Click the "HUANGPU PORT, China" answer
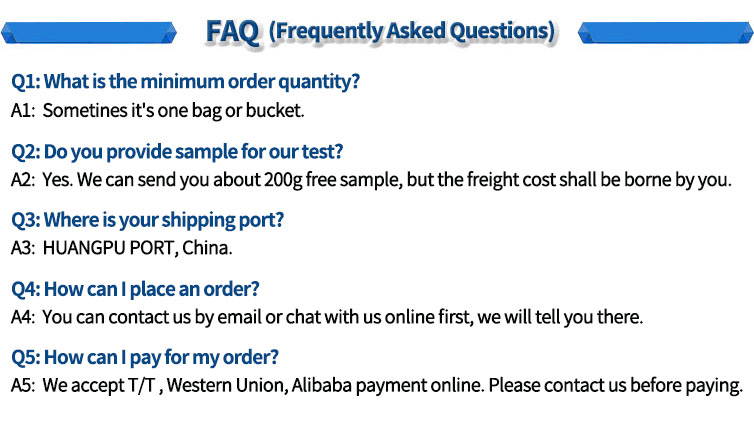 (137, 247)
